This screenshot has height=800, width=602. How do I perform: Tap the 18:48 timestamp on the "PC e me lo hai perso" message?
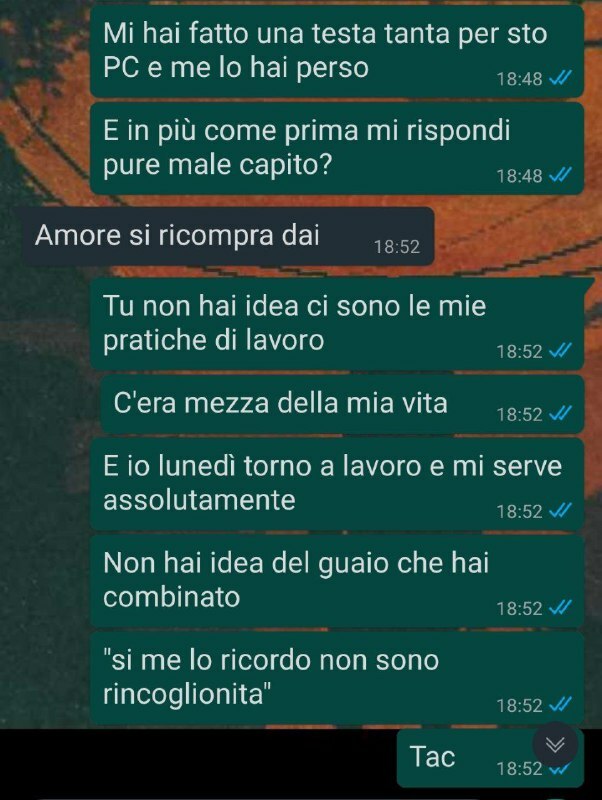[x=519, y=79]
